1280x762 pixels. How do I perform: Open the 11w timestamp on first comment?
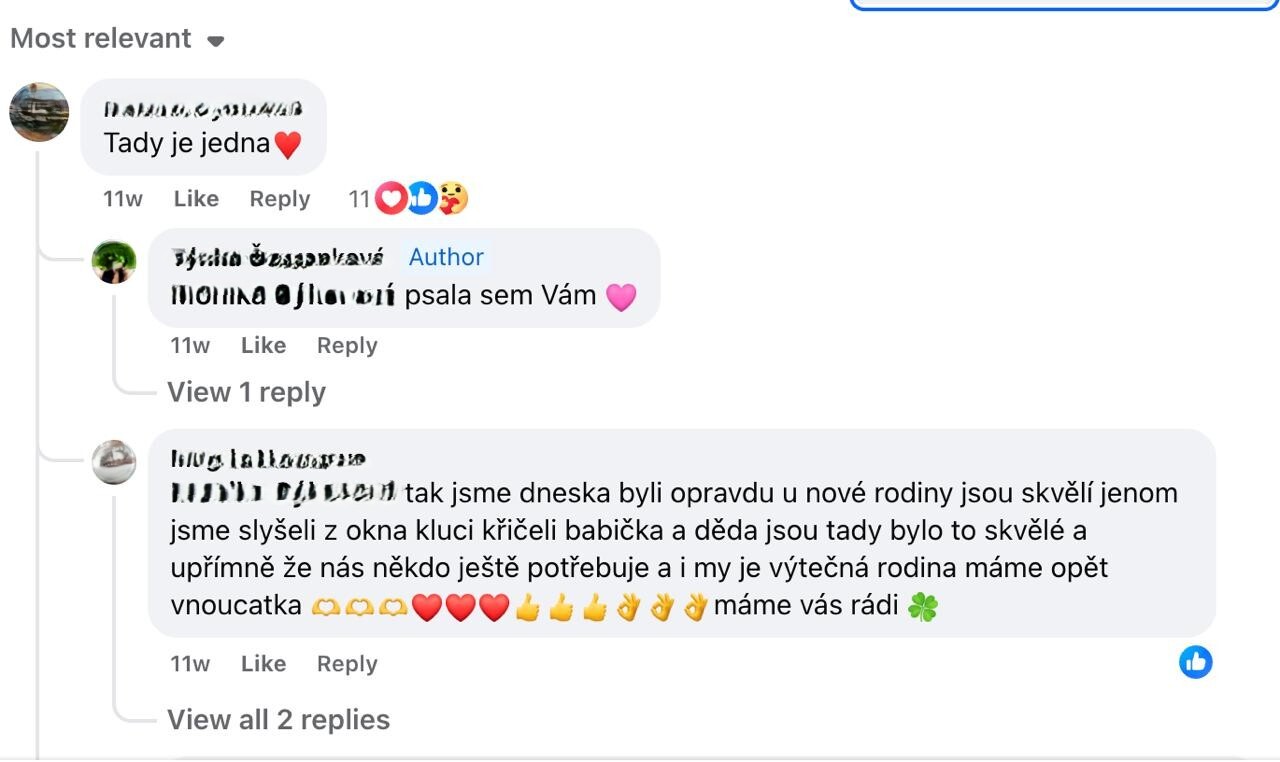pyautogui.click(x=122, y=199)
